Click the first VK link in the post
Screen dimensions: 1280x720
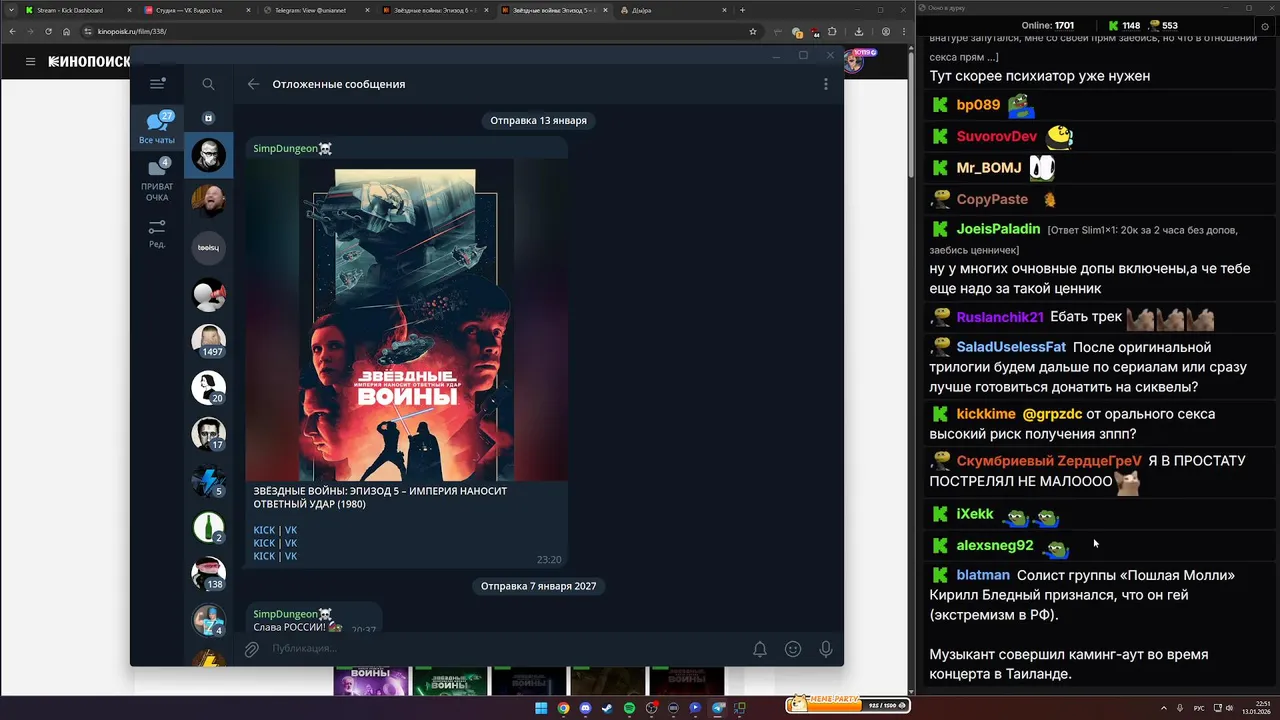291,530
